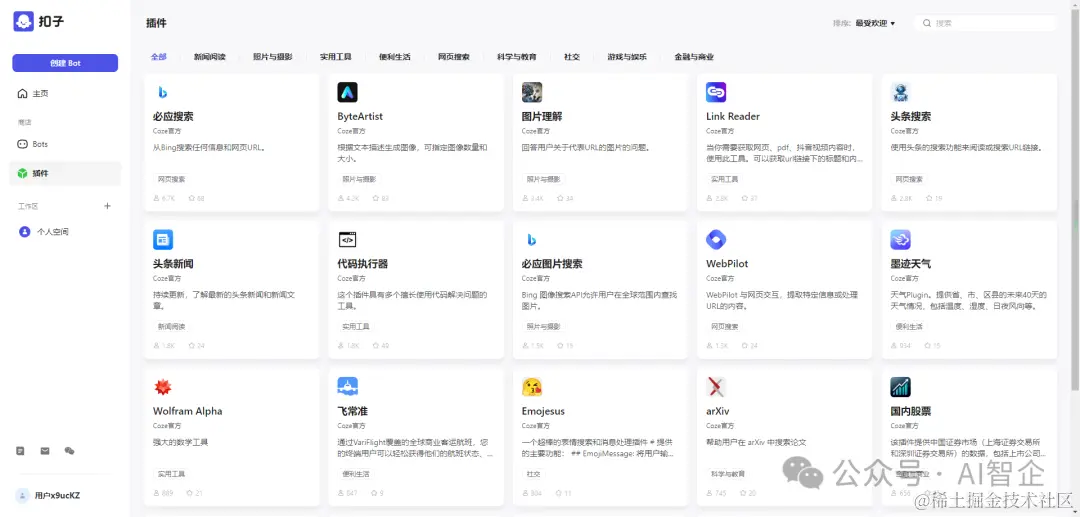The height and width of the screenshot is (517, 1080).
Task: Open the arXiv plugin icon
Action: (716, 387)
